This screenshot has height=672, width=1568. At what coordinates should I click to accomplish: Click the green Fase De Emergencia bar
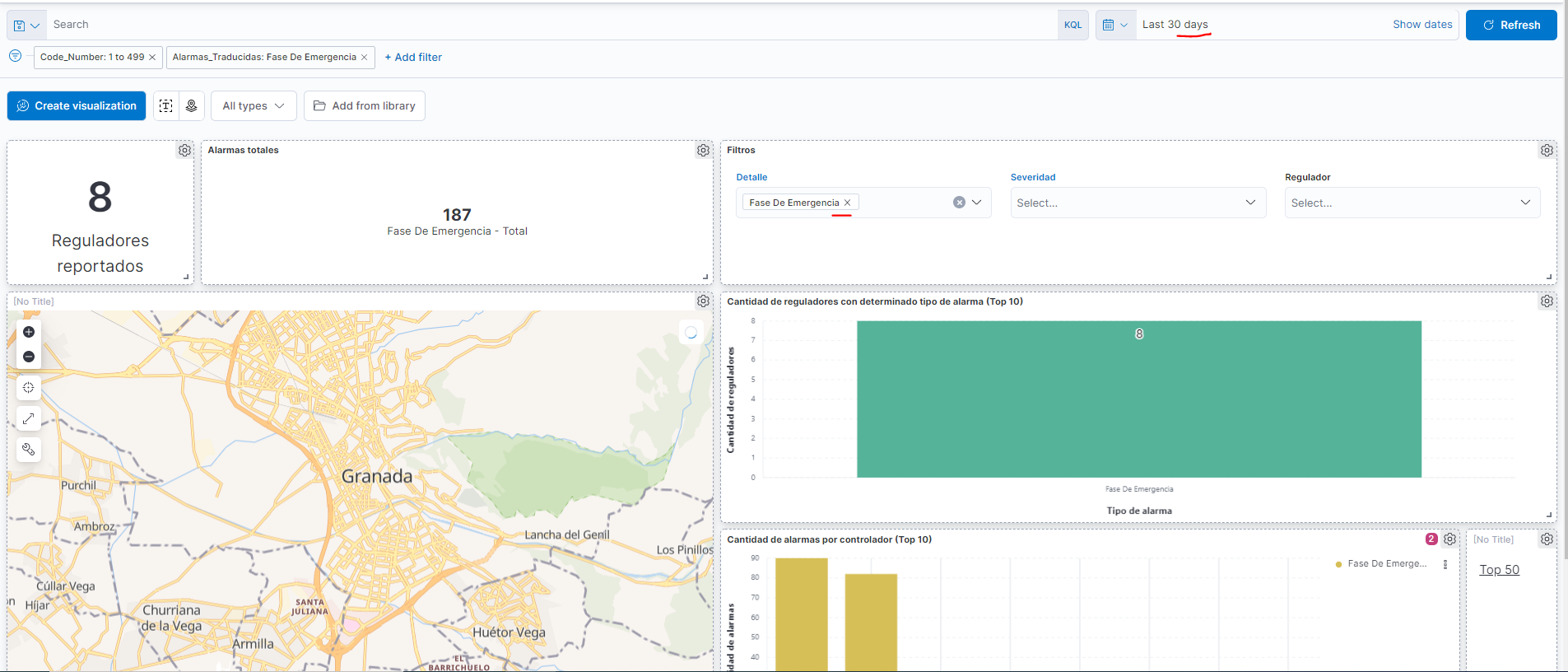click(x=1139, y=399)
